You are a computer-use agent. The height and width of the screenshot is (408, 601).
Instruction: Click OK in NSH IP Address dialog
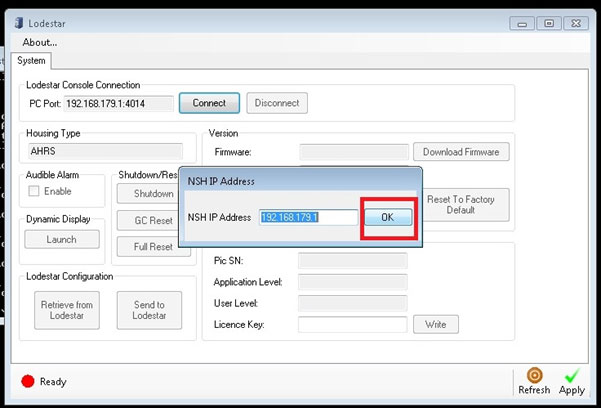coord(388,217)
